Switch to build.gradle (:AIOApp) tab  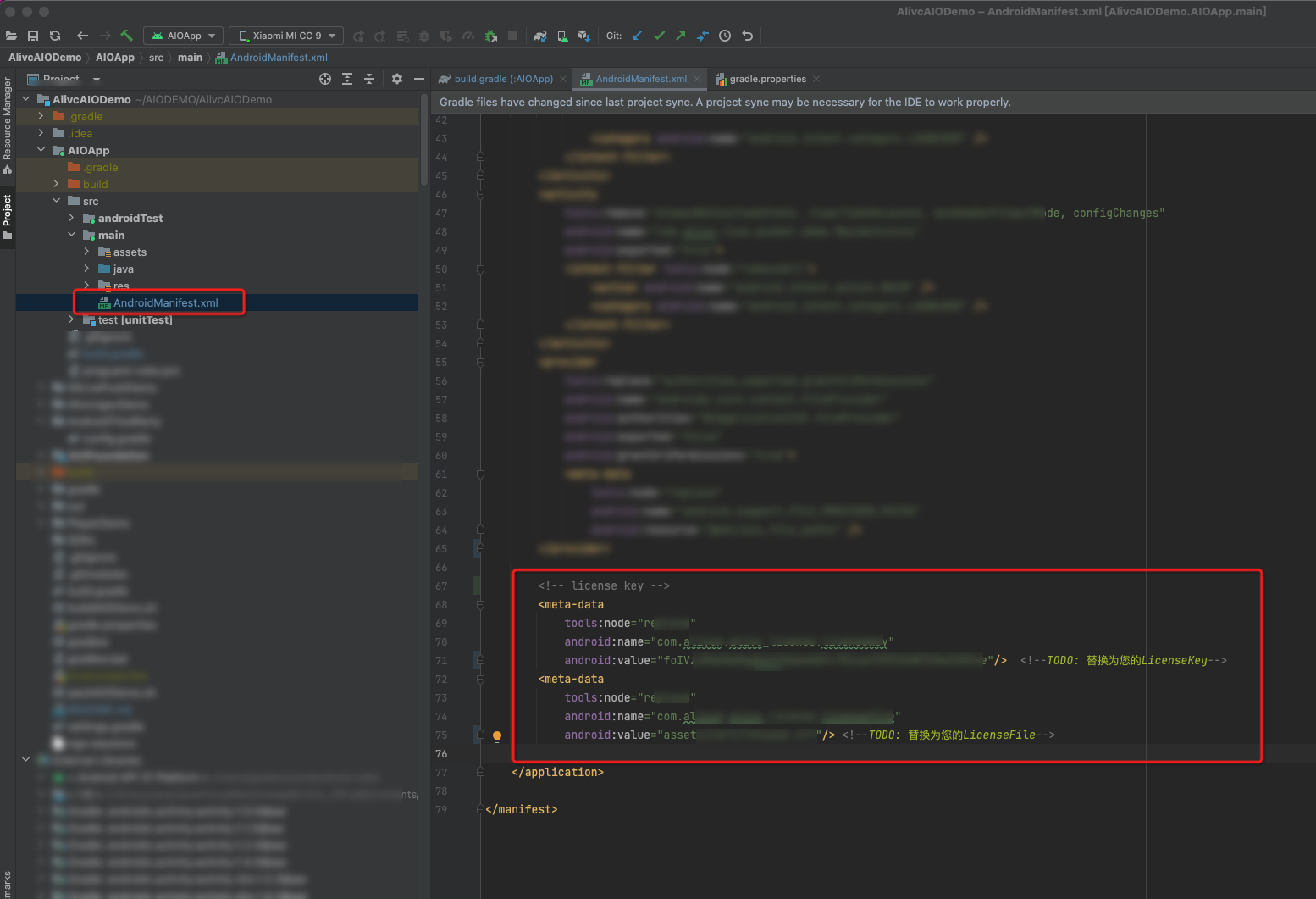pyautogui.click(x=502, y=79)
